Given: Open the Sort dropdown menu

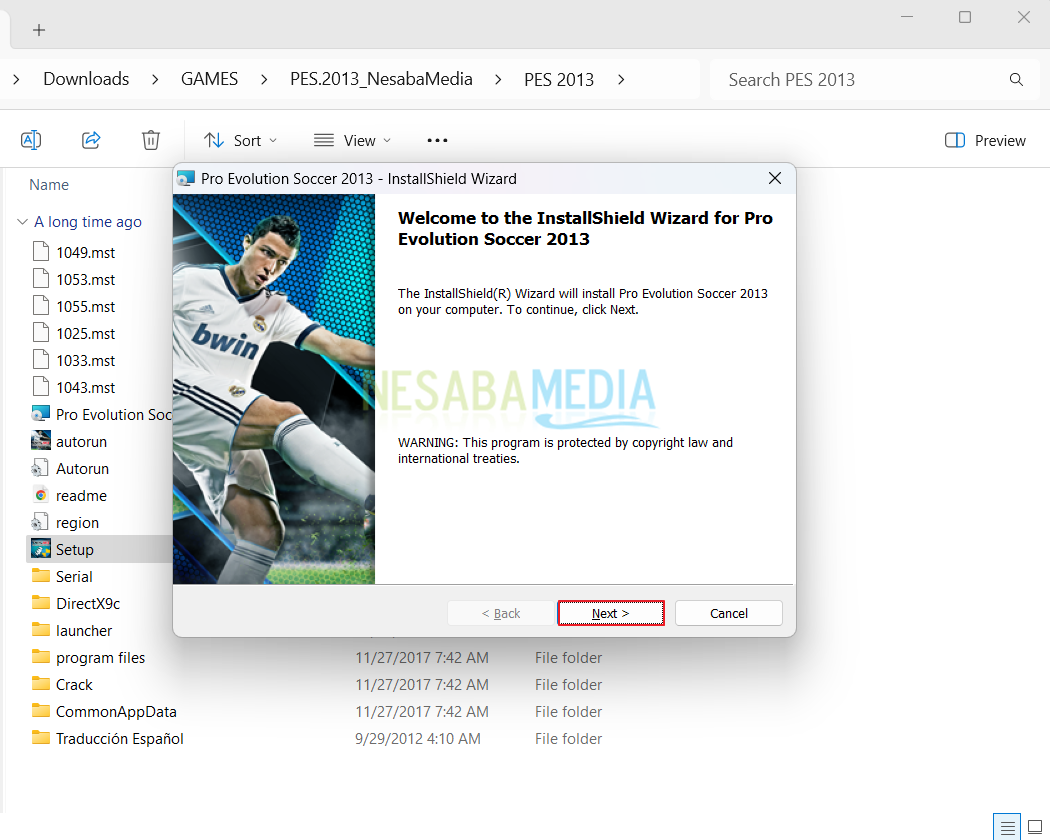Looking at the screenshot, I should [x=240, y=141].
